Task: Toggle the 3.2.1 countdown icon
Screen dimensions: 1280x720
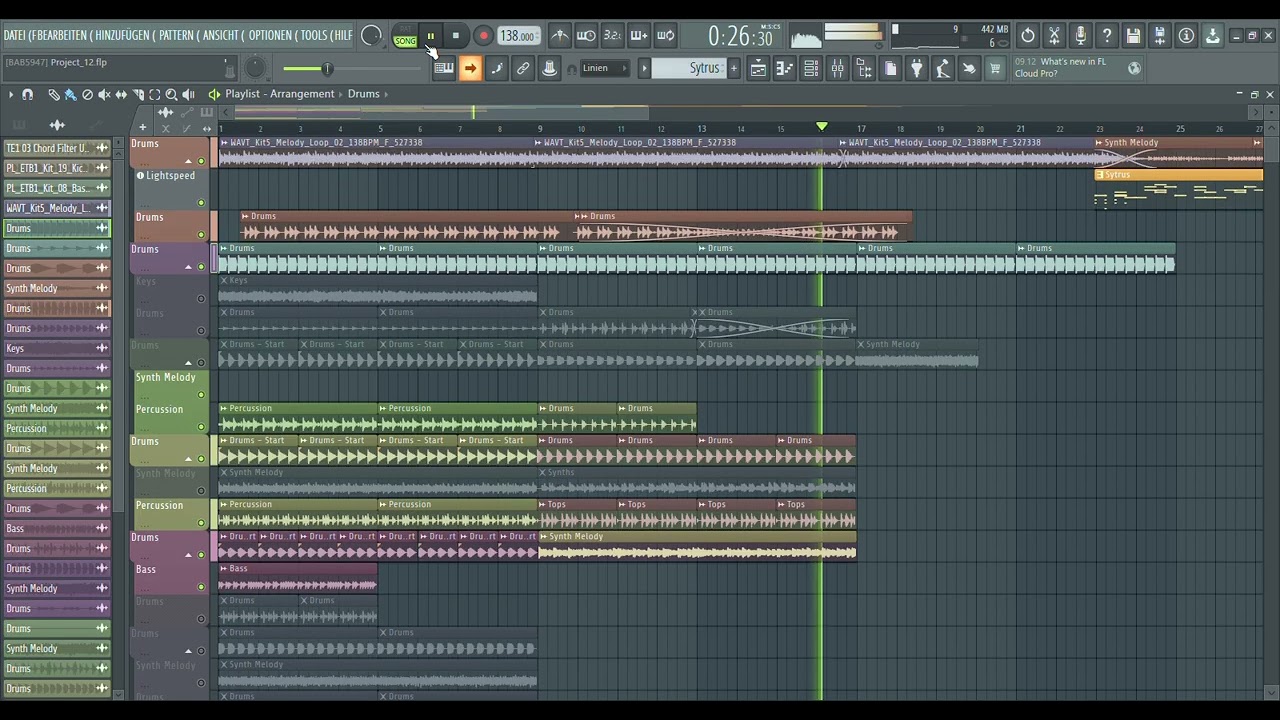Action: click(x=612, y=36)
